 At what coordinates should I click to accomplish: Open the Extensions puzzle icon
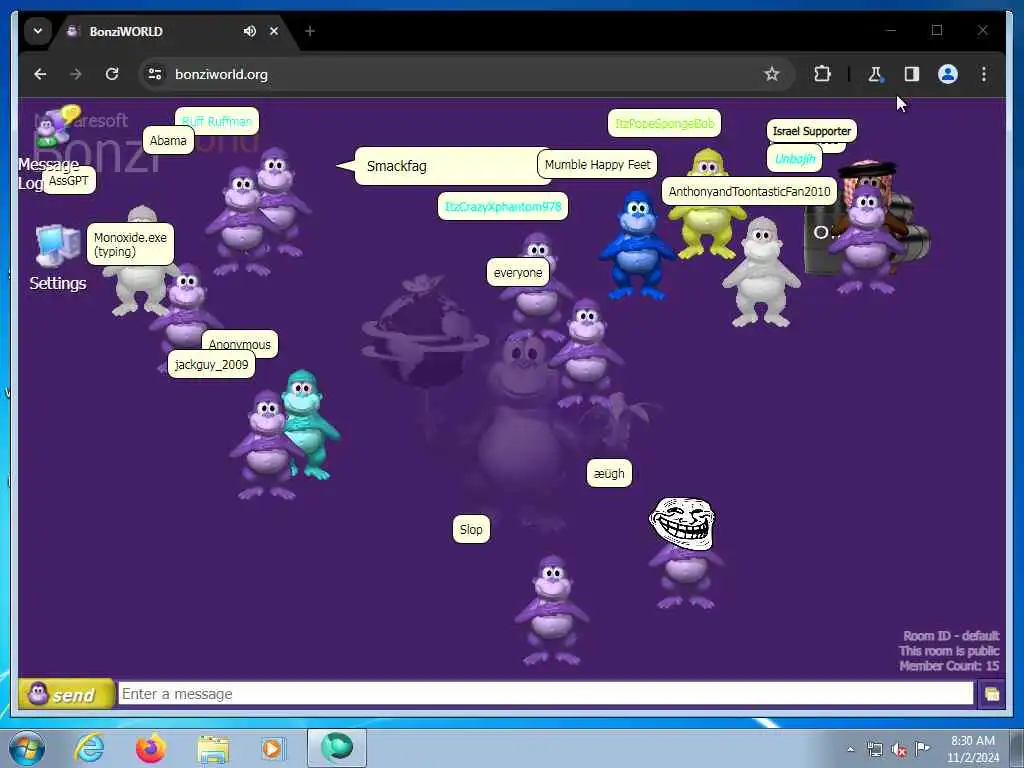(x=822, y=74)
